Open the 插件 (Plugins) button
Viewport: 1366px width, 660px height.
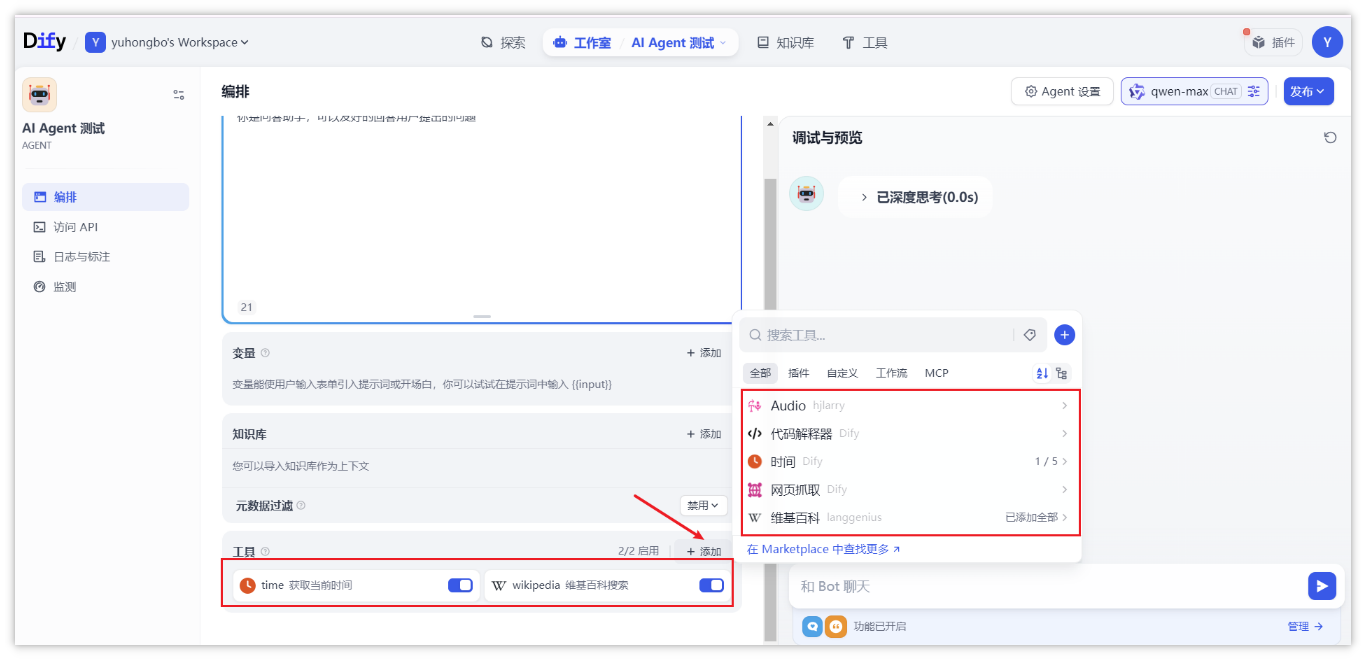click(x=1273, y=42)
